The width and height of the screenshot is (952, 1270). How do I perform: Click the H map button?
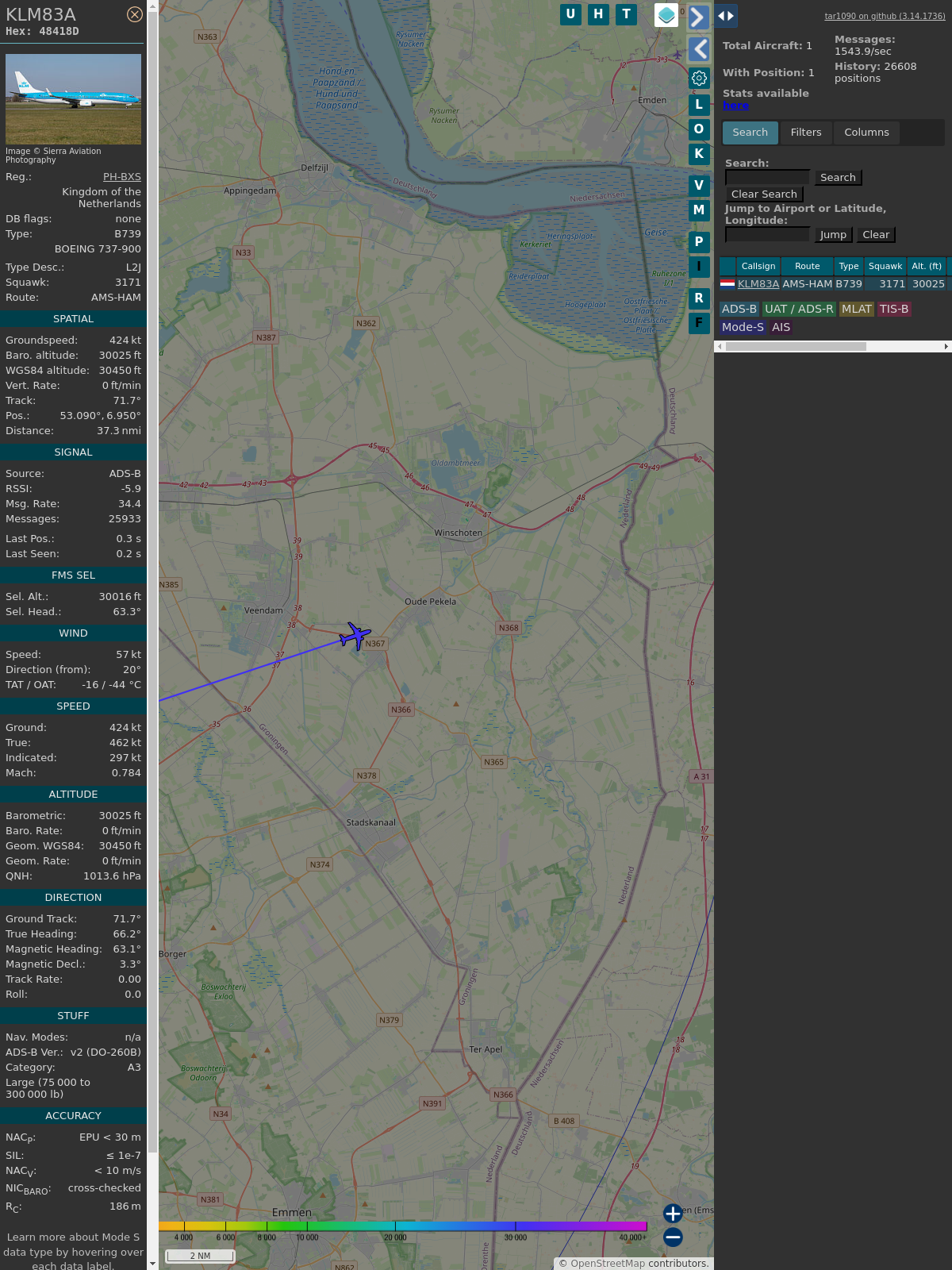tap(598, 14)
